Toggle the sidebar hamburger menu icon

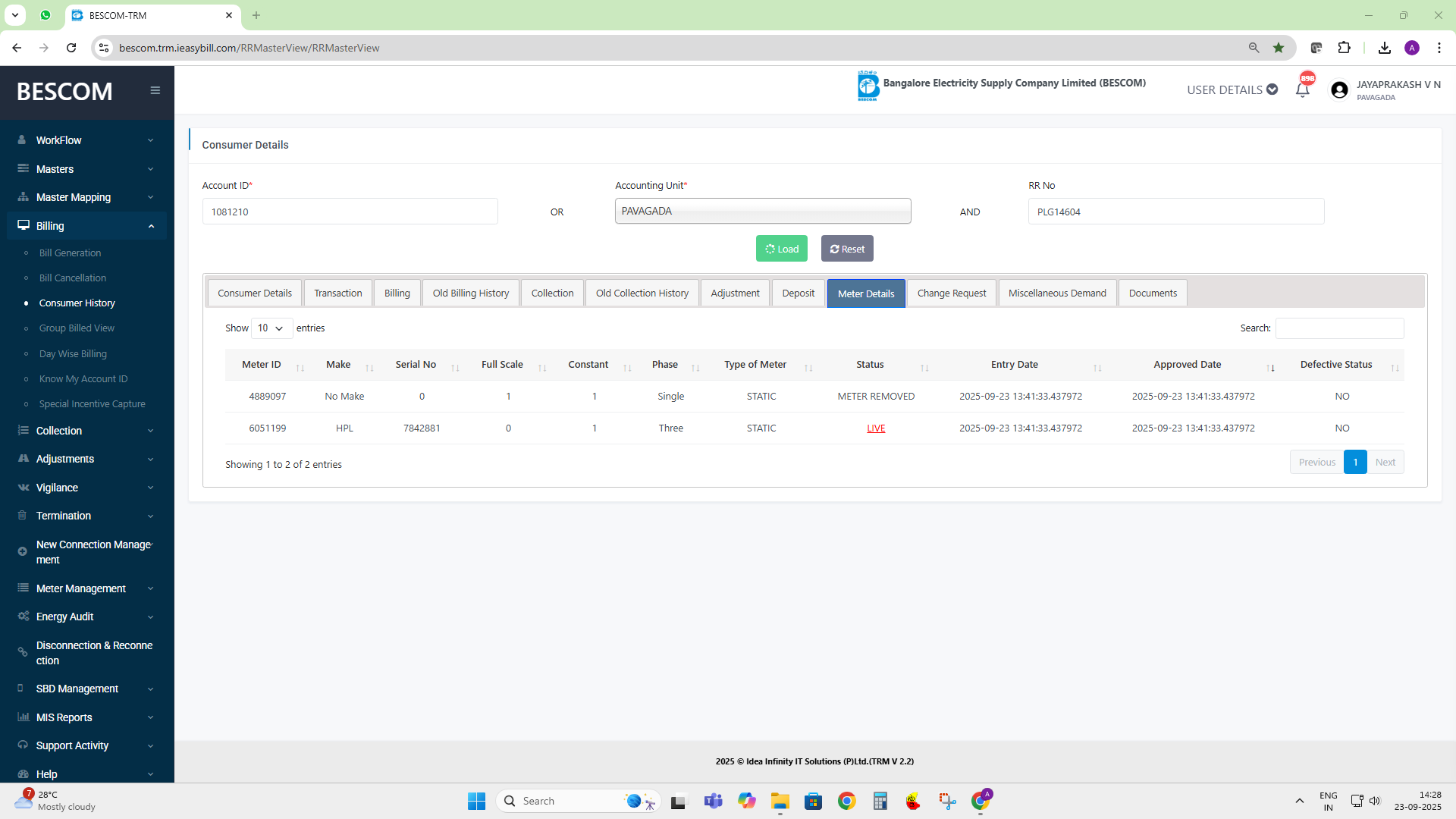(x=155, y=90)
